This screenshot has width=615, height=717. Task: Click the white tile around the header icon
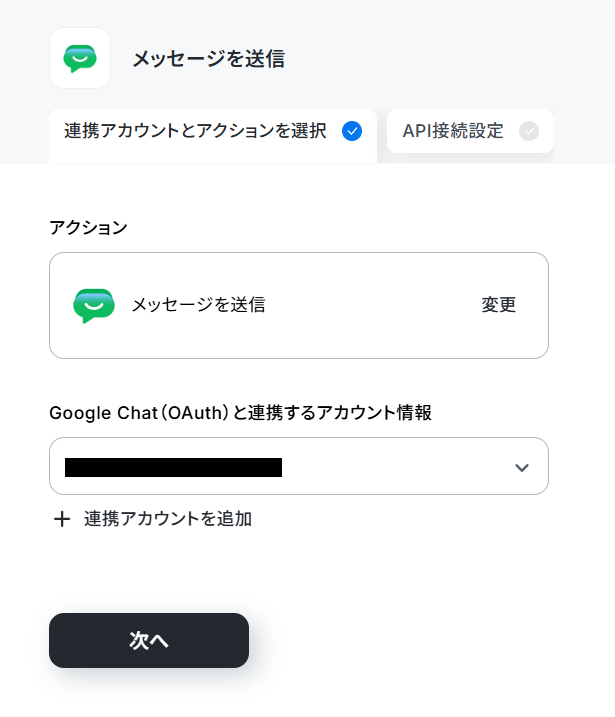(80, 58)
